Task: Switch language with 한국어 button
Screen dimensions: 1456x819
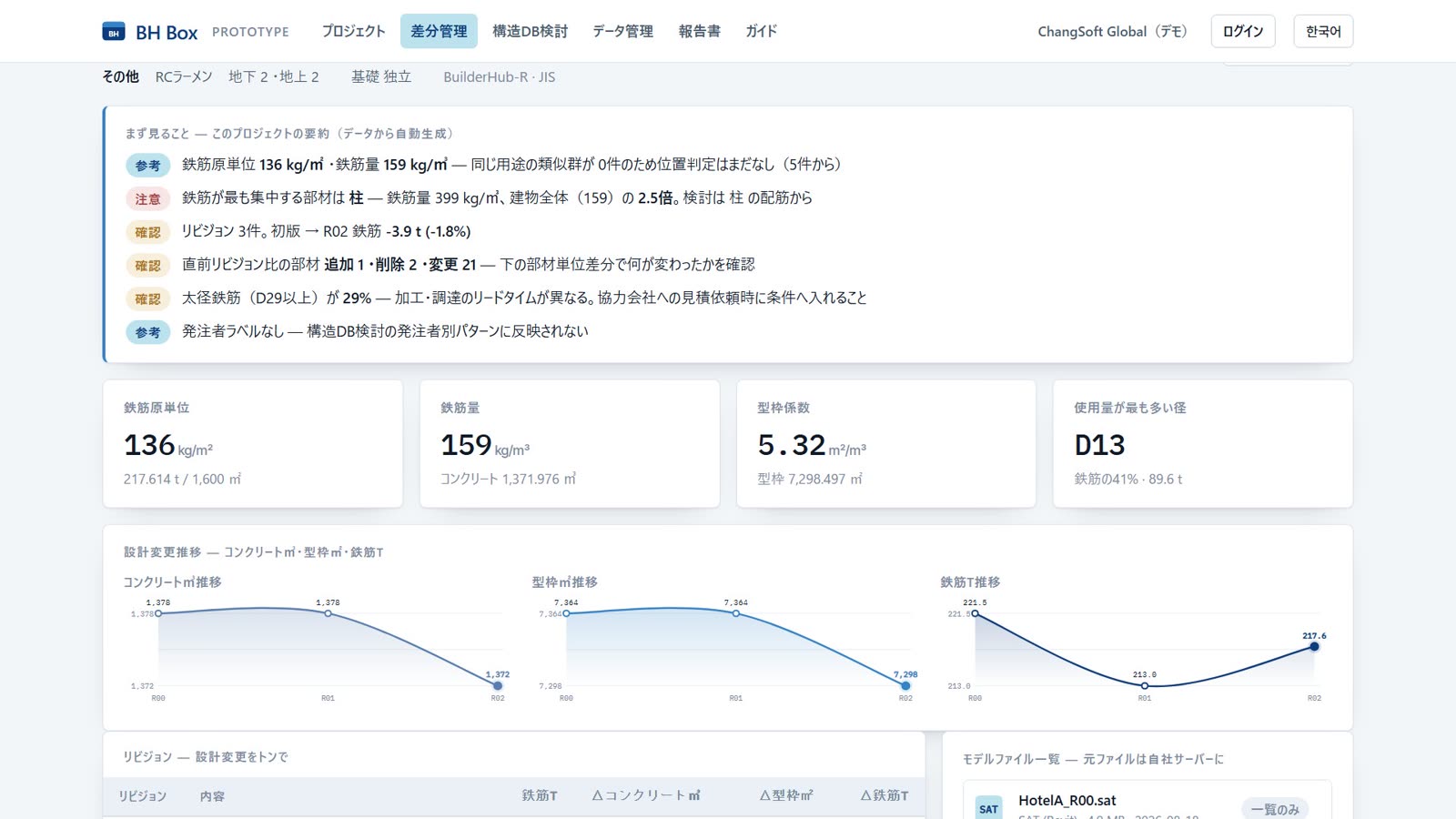Action: point(1323,31)
